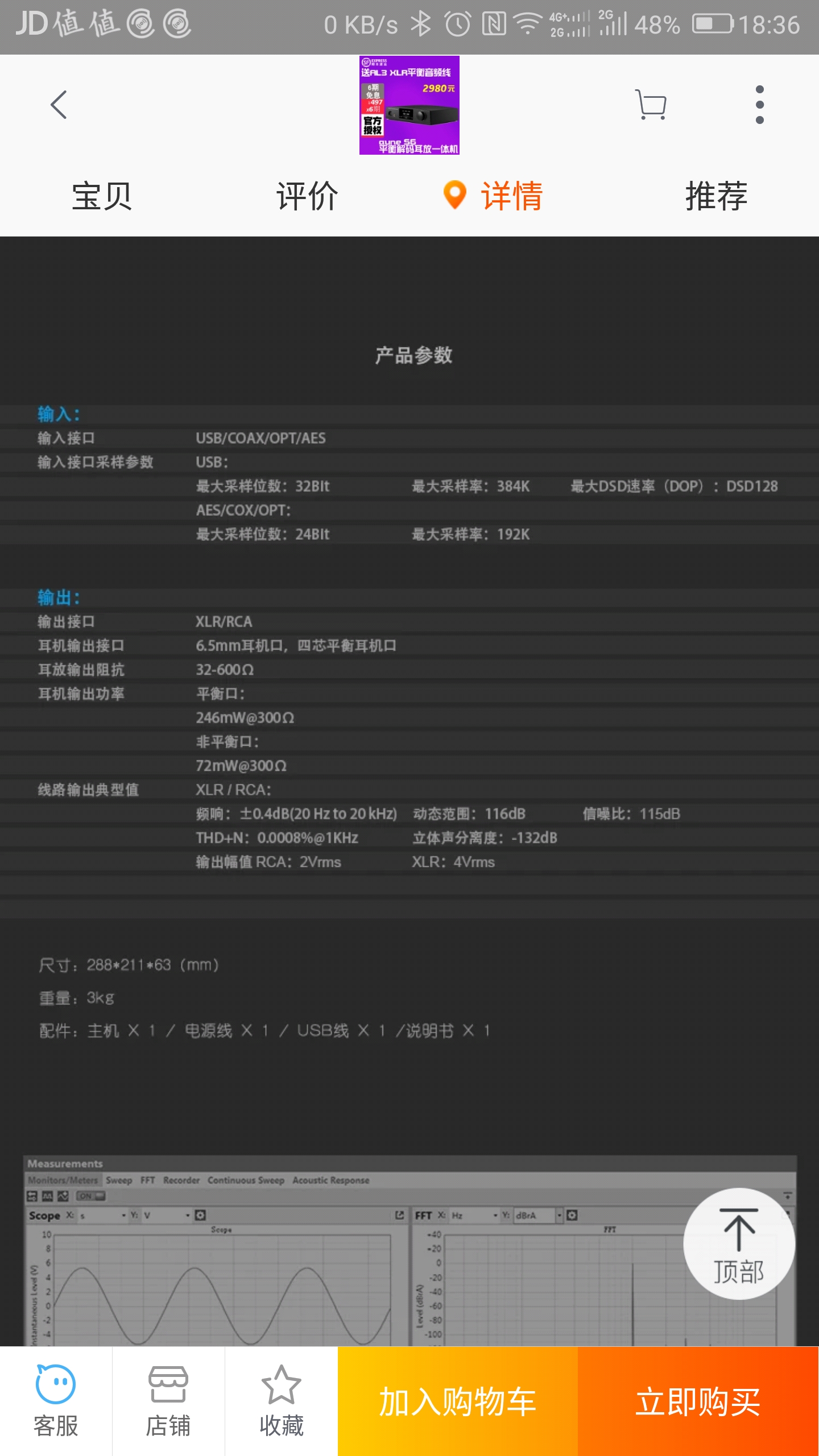This screenshot has width=819, height=1456.
Task: Tap the 246mW@300Ω power value
Action: coord(245,718)
